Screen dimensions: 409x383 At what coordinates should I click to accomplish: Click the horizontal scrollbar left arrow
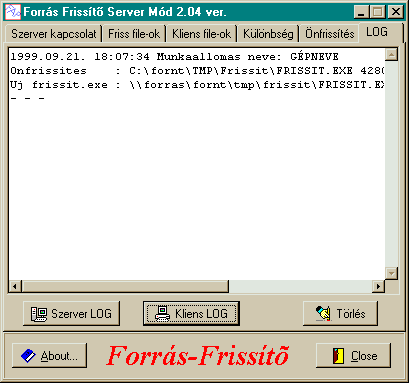coord(15,286)
